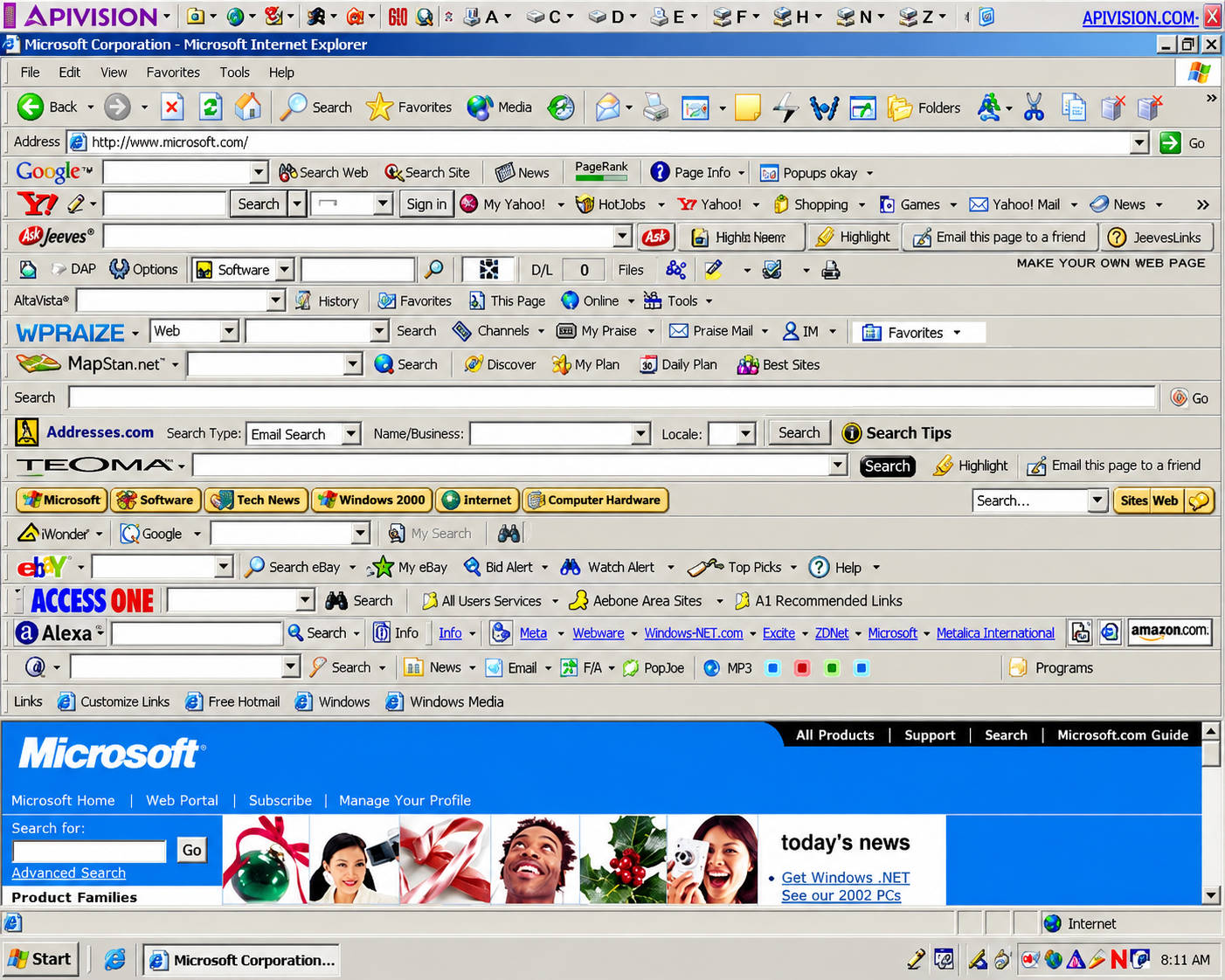Click the Mail envelope icon

[x=607, y=107]
